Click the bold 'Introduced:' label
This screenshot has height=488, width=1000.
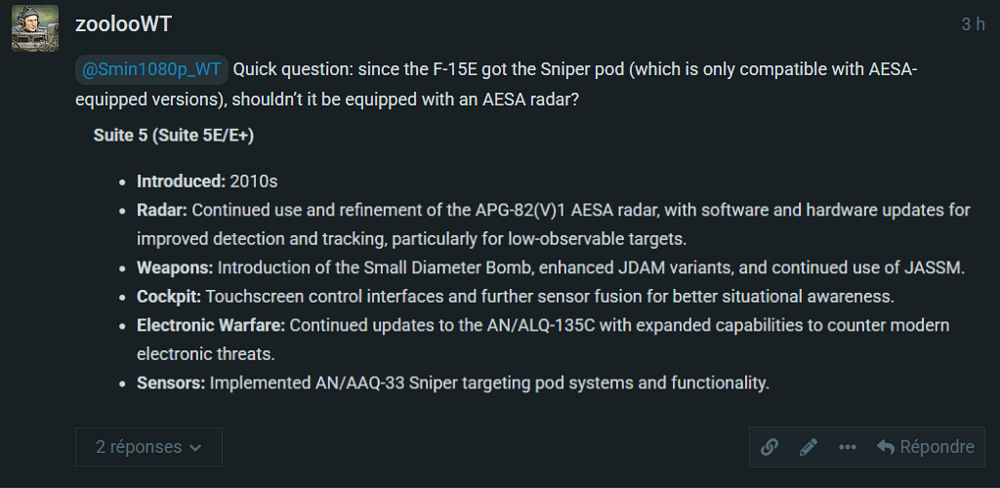pyautogui.click(x=181, y=181)
